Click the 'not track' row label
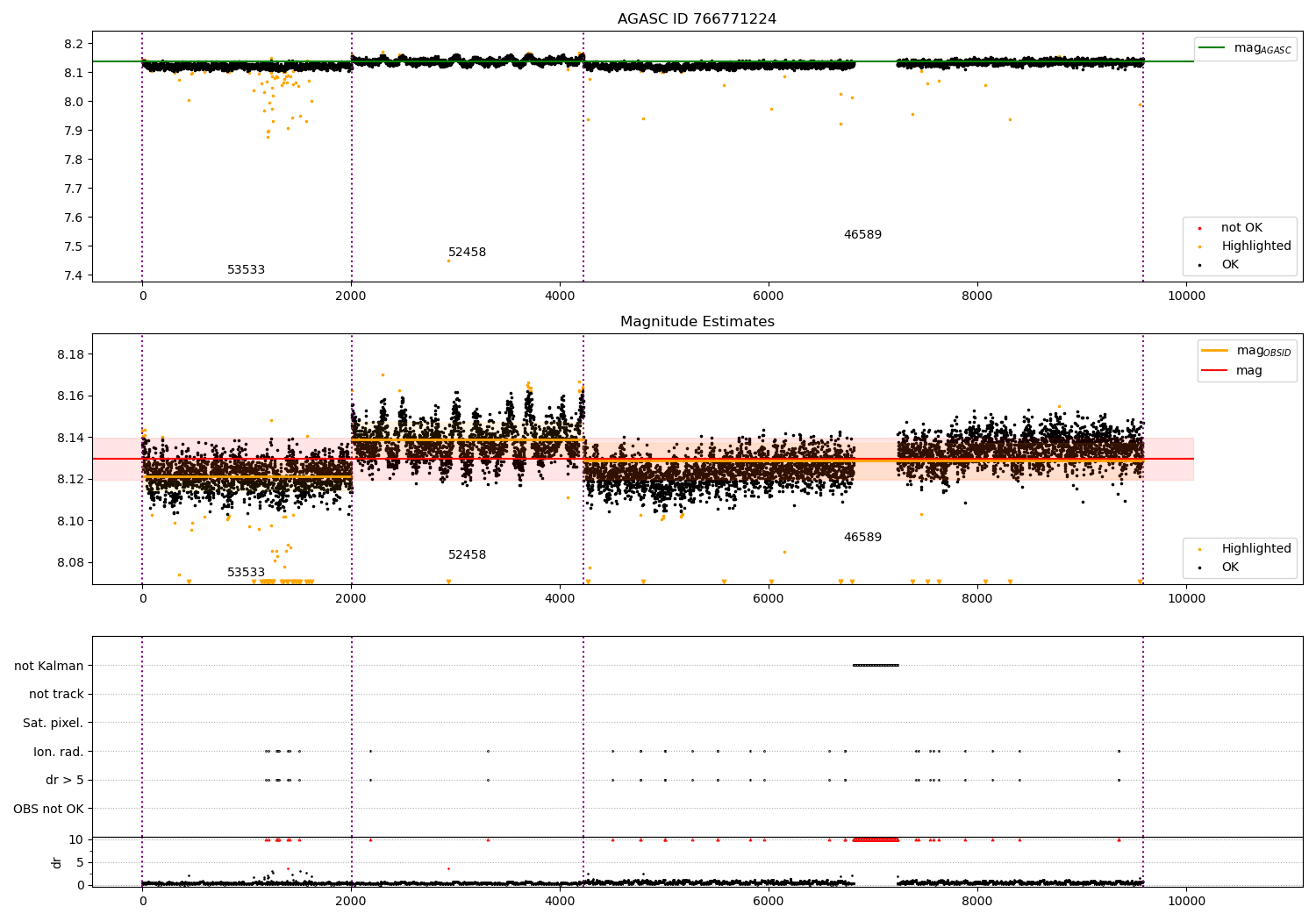 [56, 695]
